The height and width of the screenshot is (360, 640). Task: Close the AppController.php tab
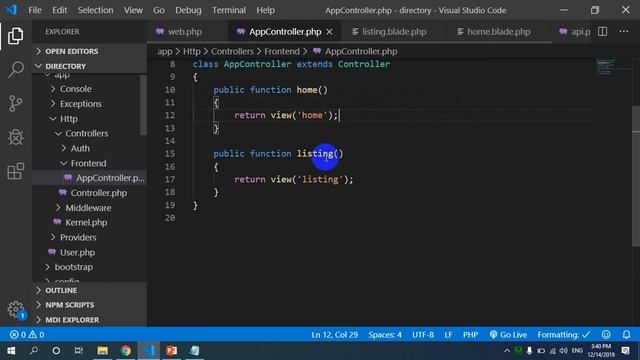[329, 32]
